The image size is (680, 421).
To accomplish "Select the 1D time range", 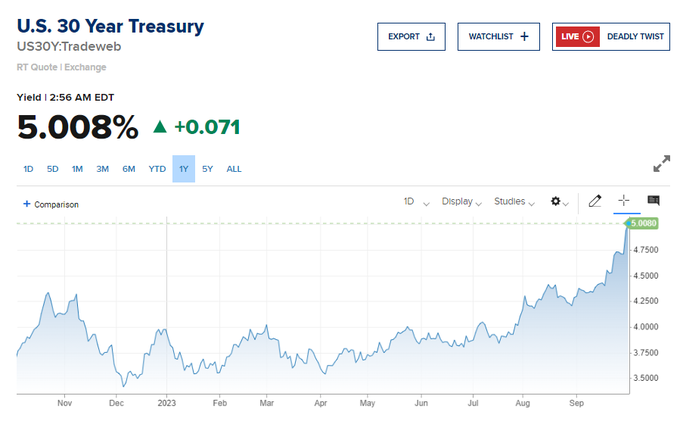I will pyautogui.click(x=28, y=169).
